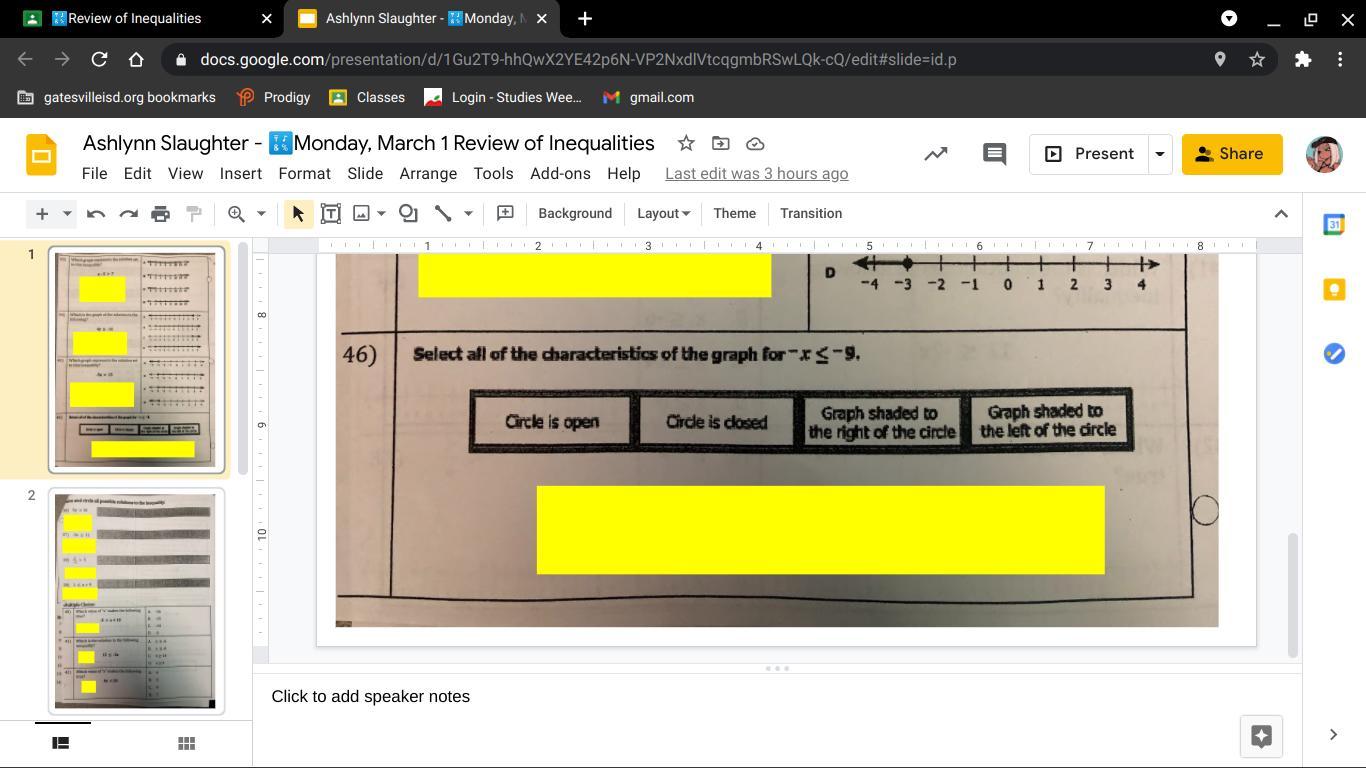
Task: Open the Present options dropdown arrow
Action: pyautogui.click(x=1160, y=154)
